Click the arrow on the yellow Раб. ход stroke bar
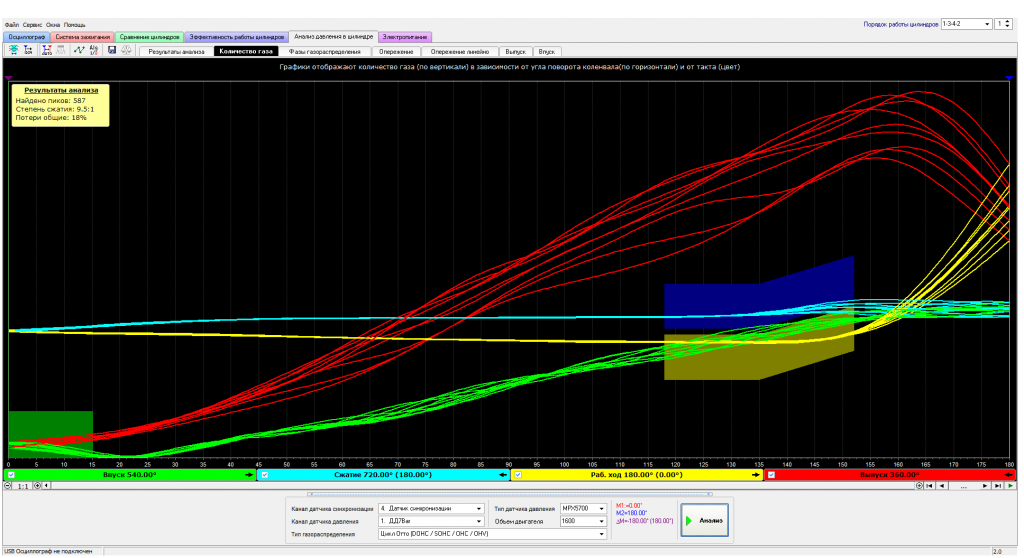Image resolution: width=1024 pixels, height=558 pixels. point(756,475)
